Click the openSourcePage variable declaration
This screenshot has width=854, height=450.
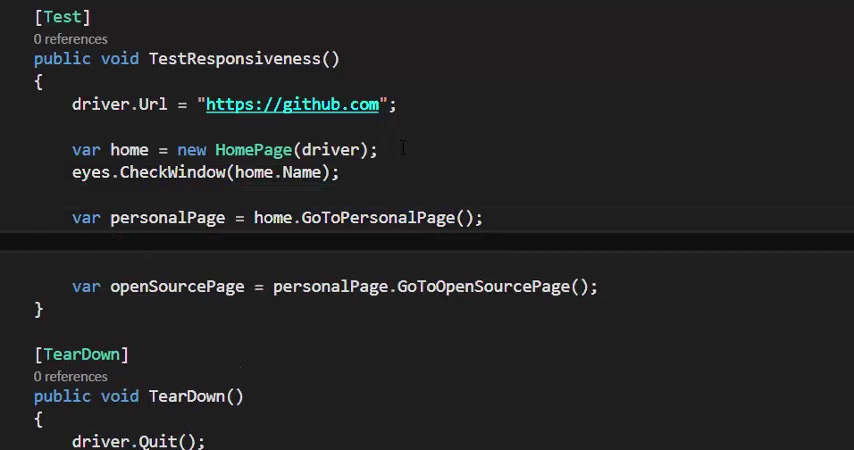point(177,286)
